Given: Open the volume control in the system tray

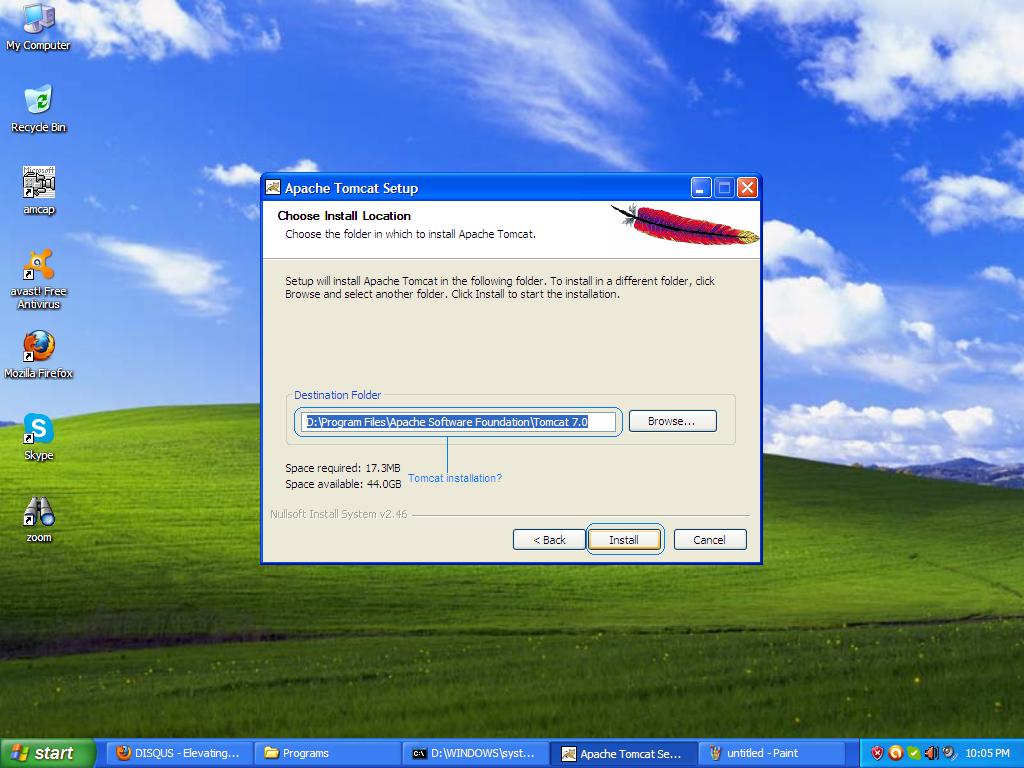Looking at the screenshot, I should [x=932, y=753].
